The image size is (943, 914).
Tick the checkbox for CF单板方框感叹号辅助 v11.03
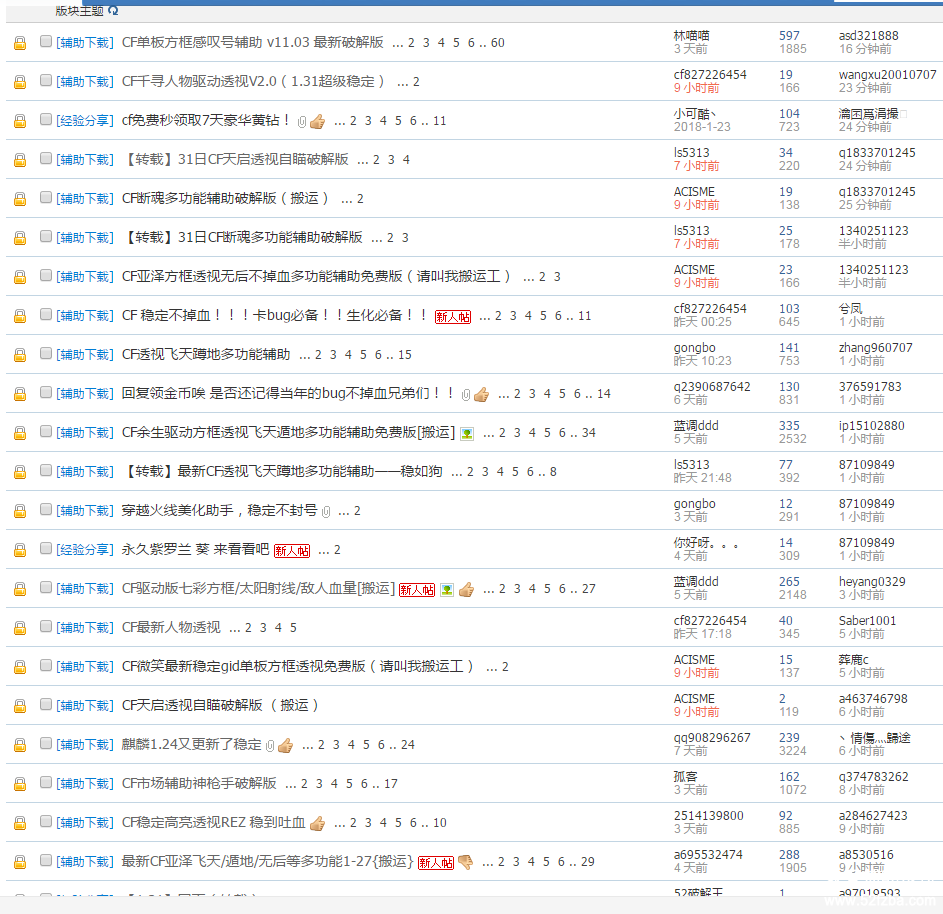(46, 41)
